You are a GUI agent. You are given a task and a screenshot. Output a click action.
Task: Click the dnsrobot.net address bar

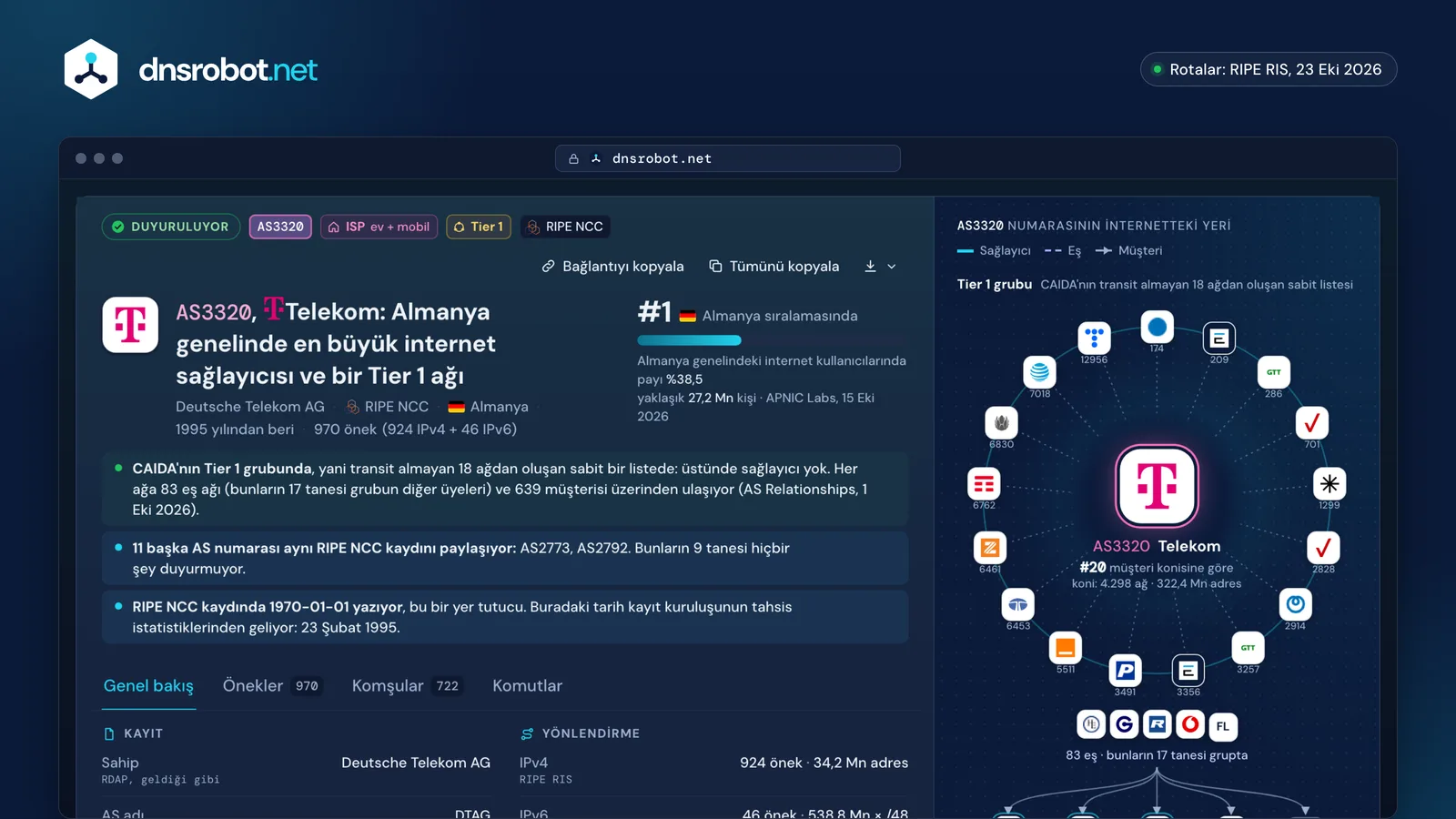coord(728,158)
